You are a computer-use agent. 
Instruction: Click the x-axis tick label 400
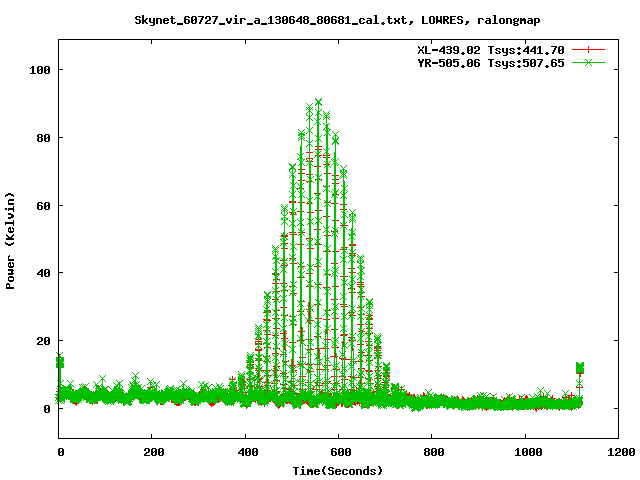[247, 452]
